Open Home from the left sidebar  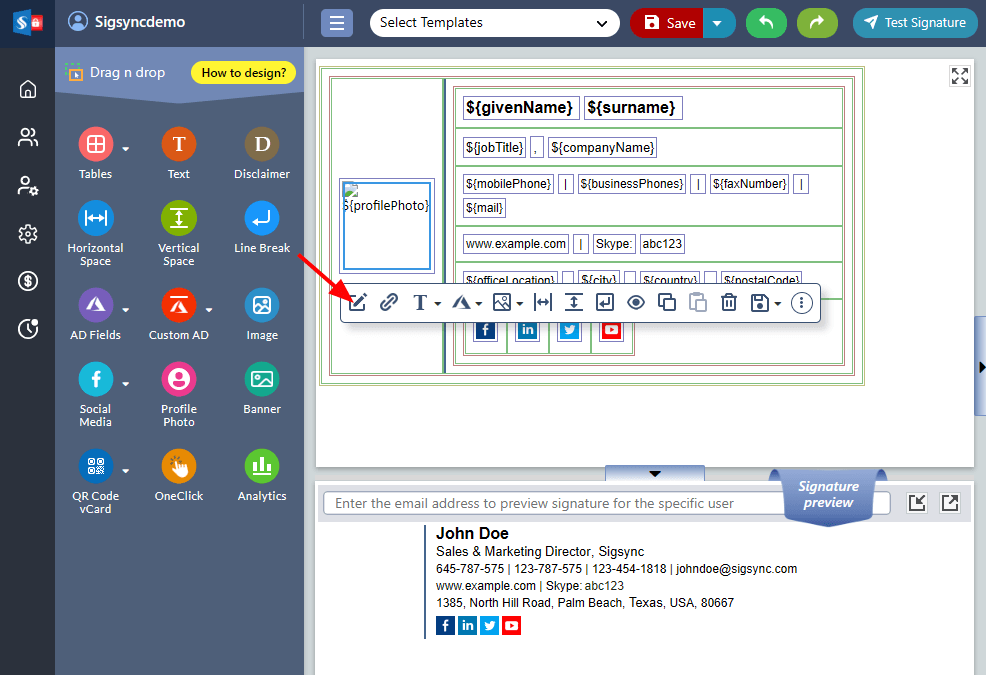[28, 89]
